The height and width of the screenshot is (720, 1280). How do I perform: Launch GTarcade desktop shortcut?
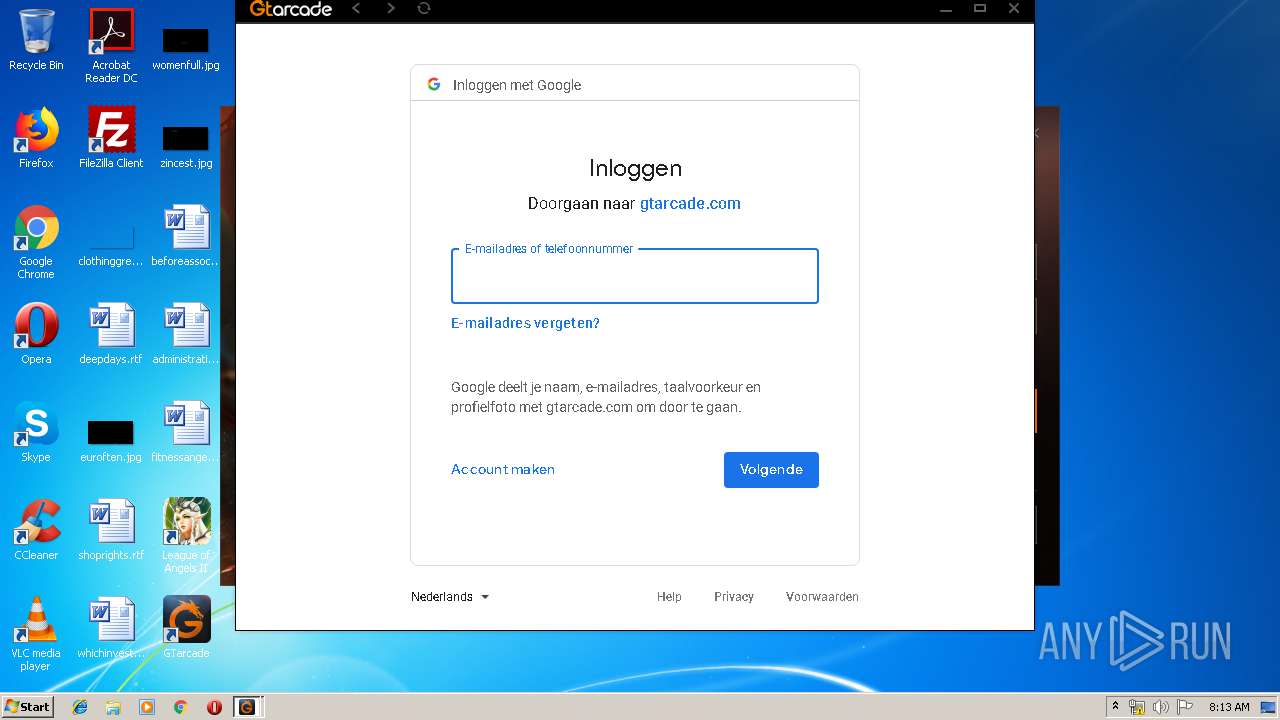tap(186, 628)
